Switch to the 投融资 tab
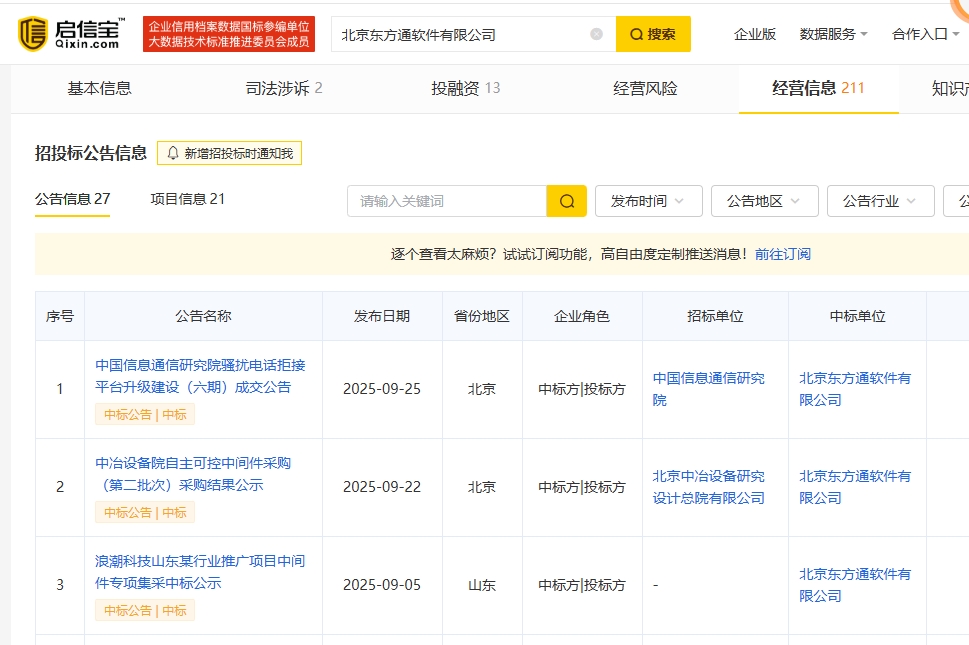 465,88
